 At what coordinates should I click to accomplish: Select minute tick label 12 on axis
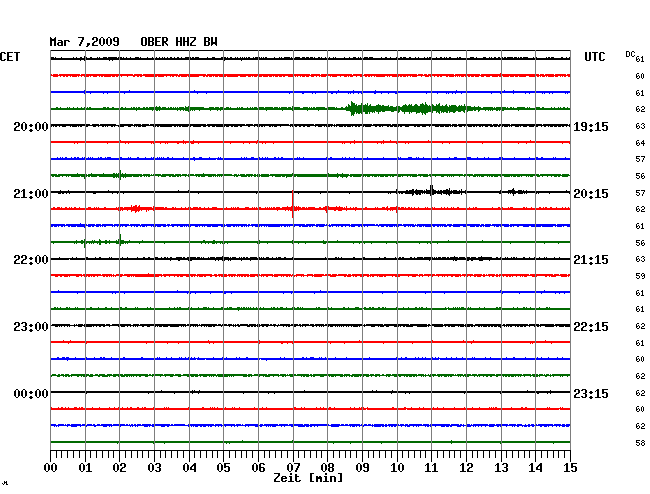pyautogui.click(x=466, y=467)
